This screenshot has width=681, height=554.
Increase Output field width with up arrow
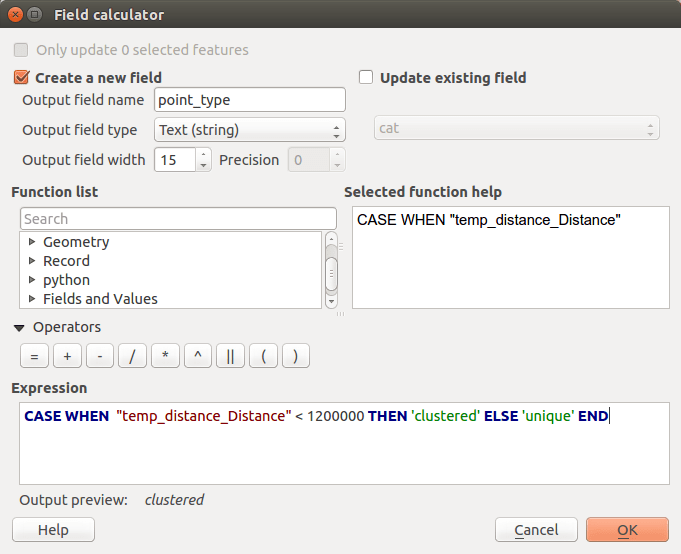[x=203, y=155]
